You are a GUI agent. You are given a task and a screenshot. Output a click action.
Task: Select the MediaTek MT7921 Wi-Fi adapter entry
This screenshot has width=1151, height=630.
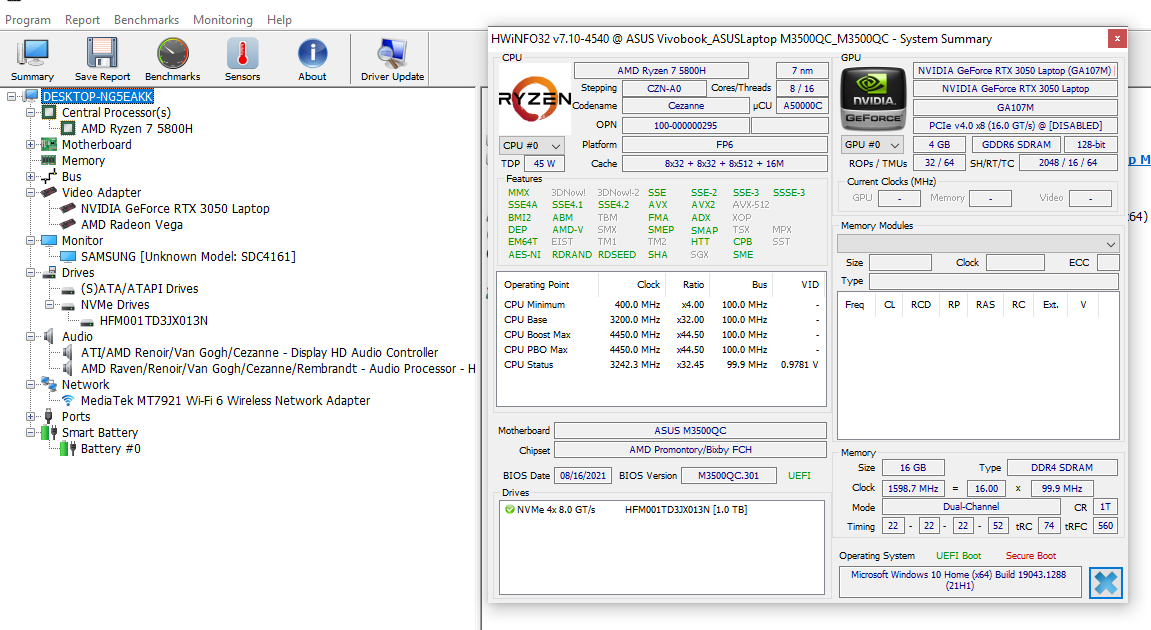(x=225, y=401)
